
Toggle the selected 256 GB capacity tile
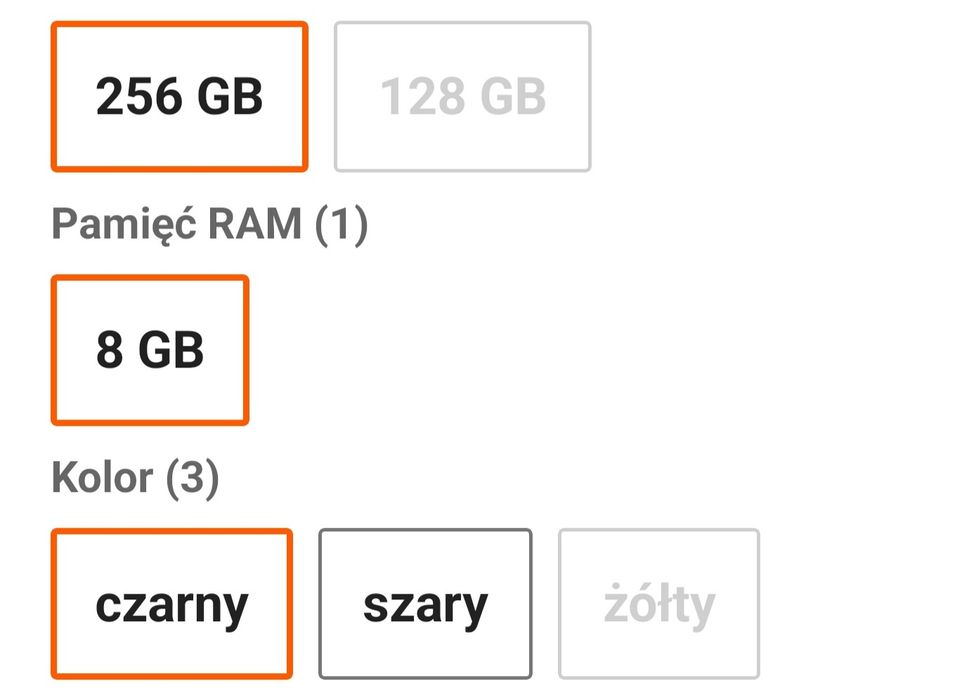coord(179,97)
